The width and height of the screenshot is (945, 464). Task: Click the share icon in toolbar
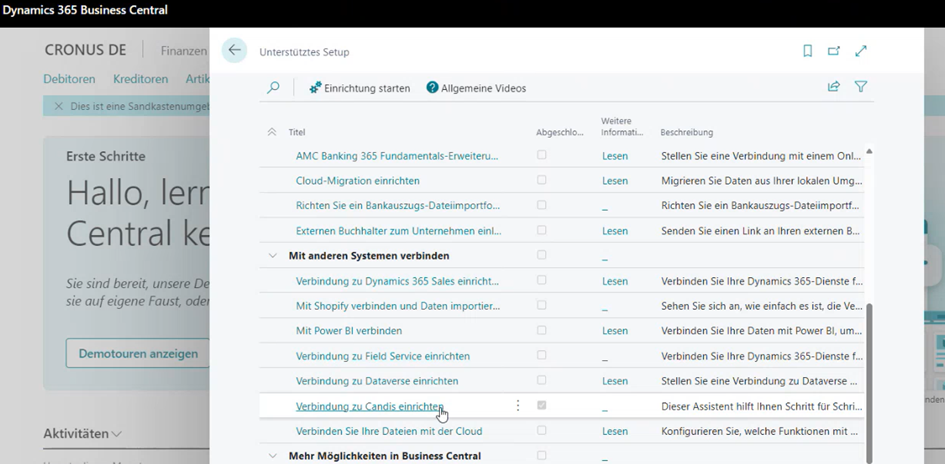[834, 87]
